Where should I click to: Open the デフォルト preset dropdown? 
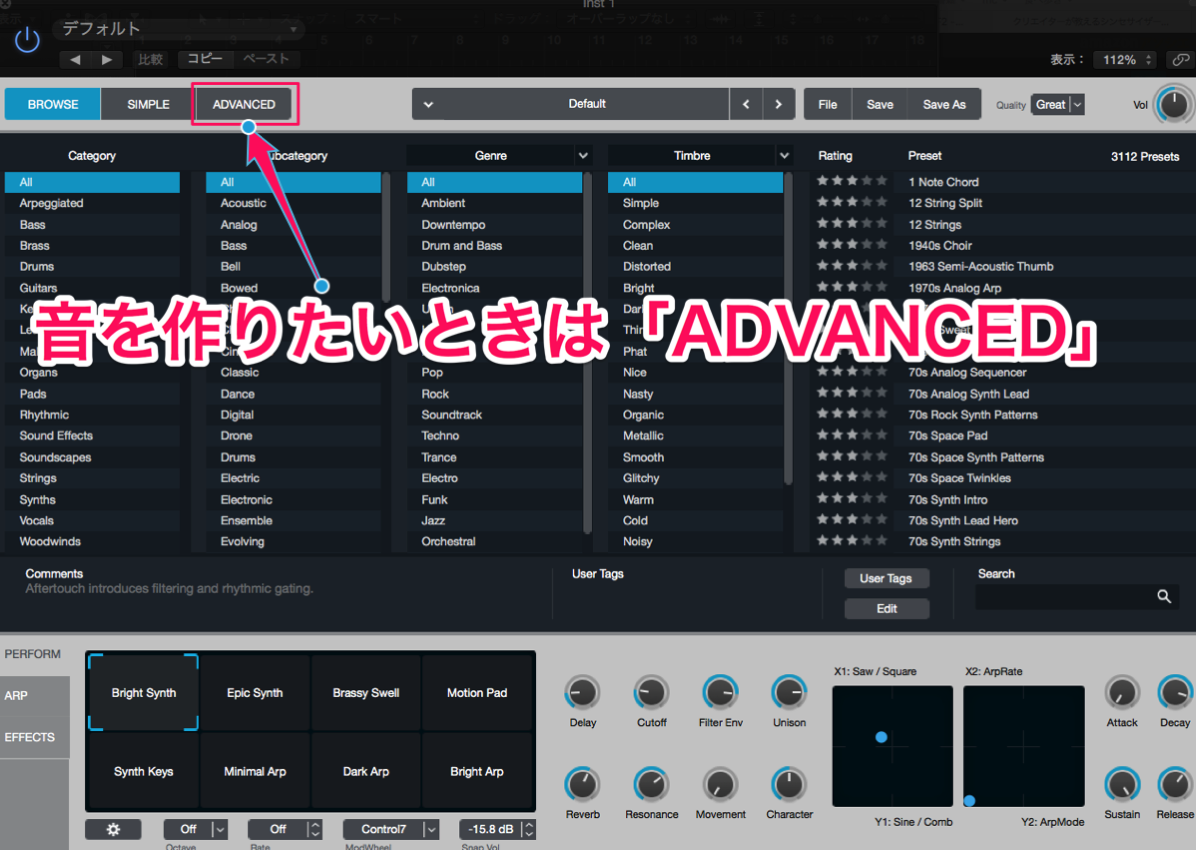(x=179, y=29)
